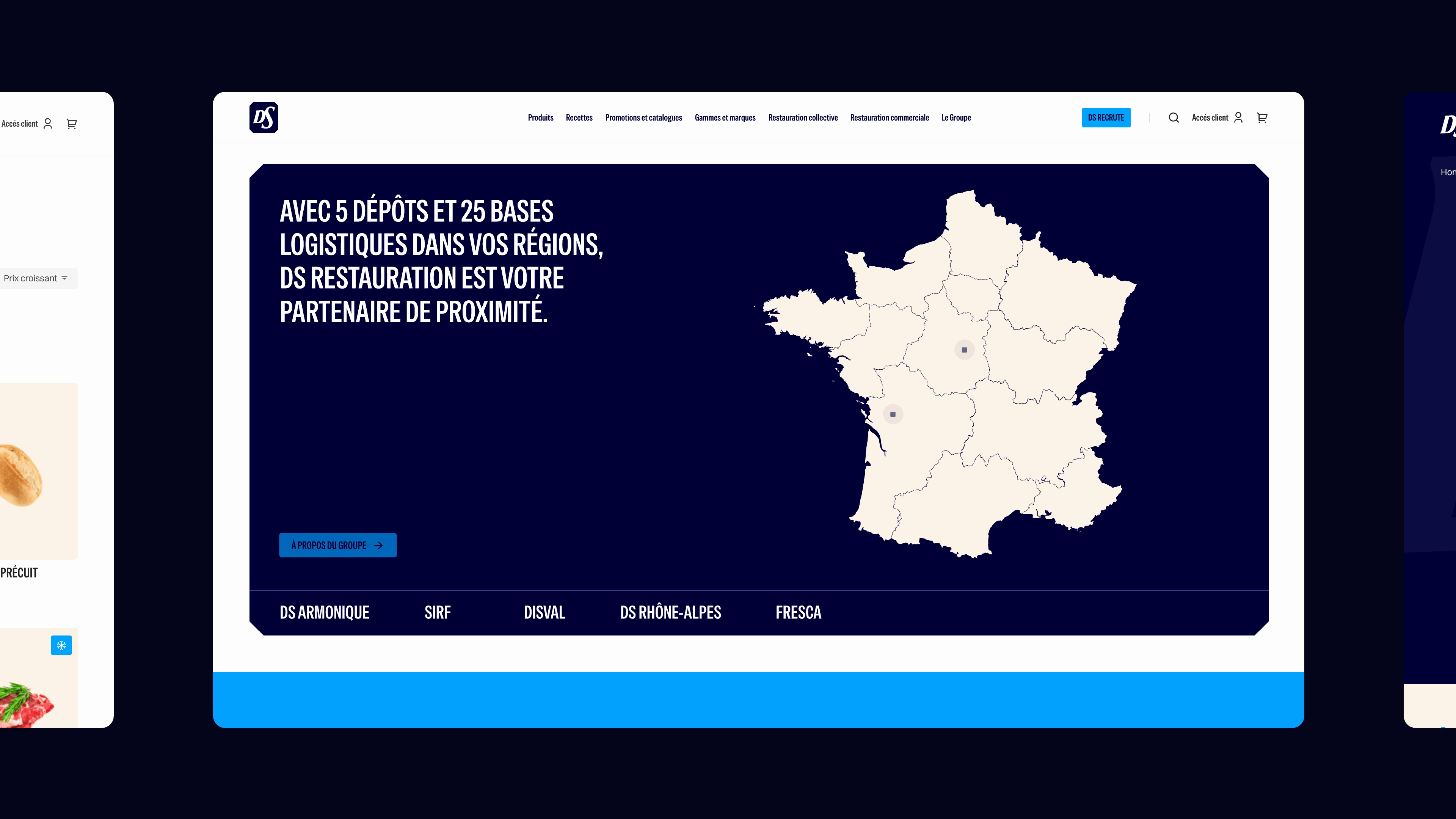
Task: Open Restauration commerciale menu
Action: pyautogui.click(x=890, y=118)
